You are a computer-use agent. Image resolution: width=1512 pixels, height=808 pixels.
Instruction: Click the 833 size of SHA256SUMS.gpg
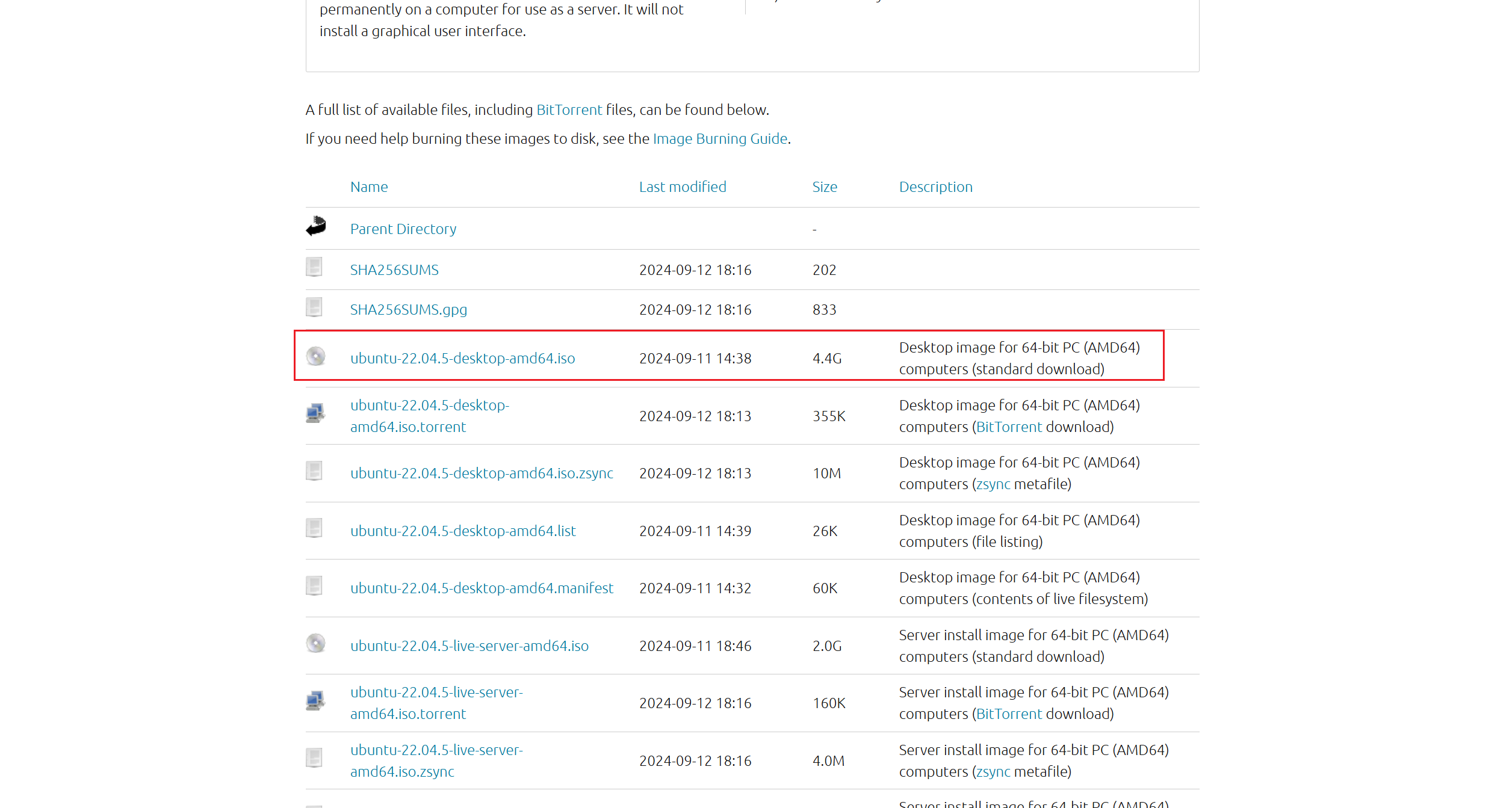coord(824,310)
